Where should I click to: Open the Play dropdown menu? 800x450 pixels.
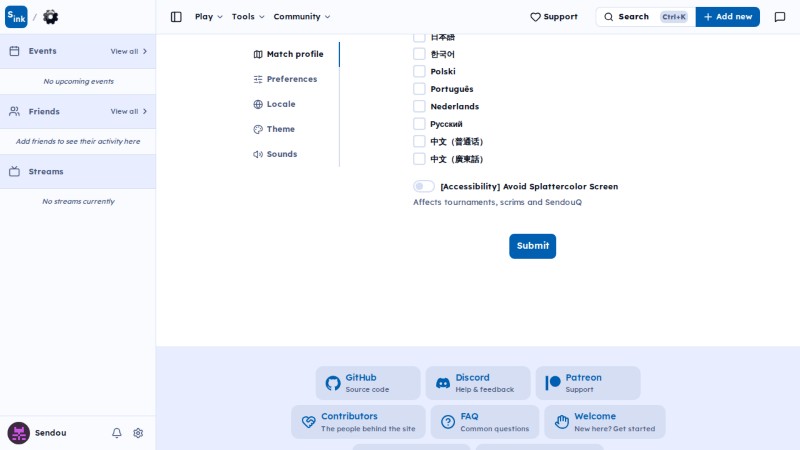[x=209, y=17]
